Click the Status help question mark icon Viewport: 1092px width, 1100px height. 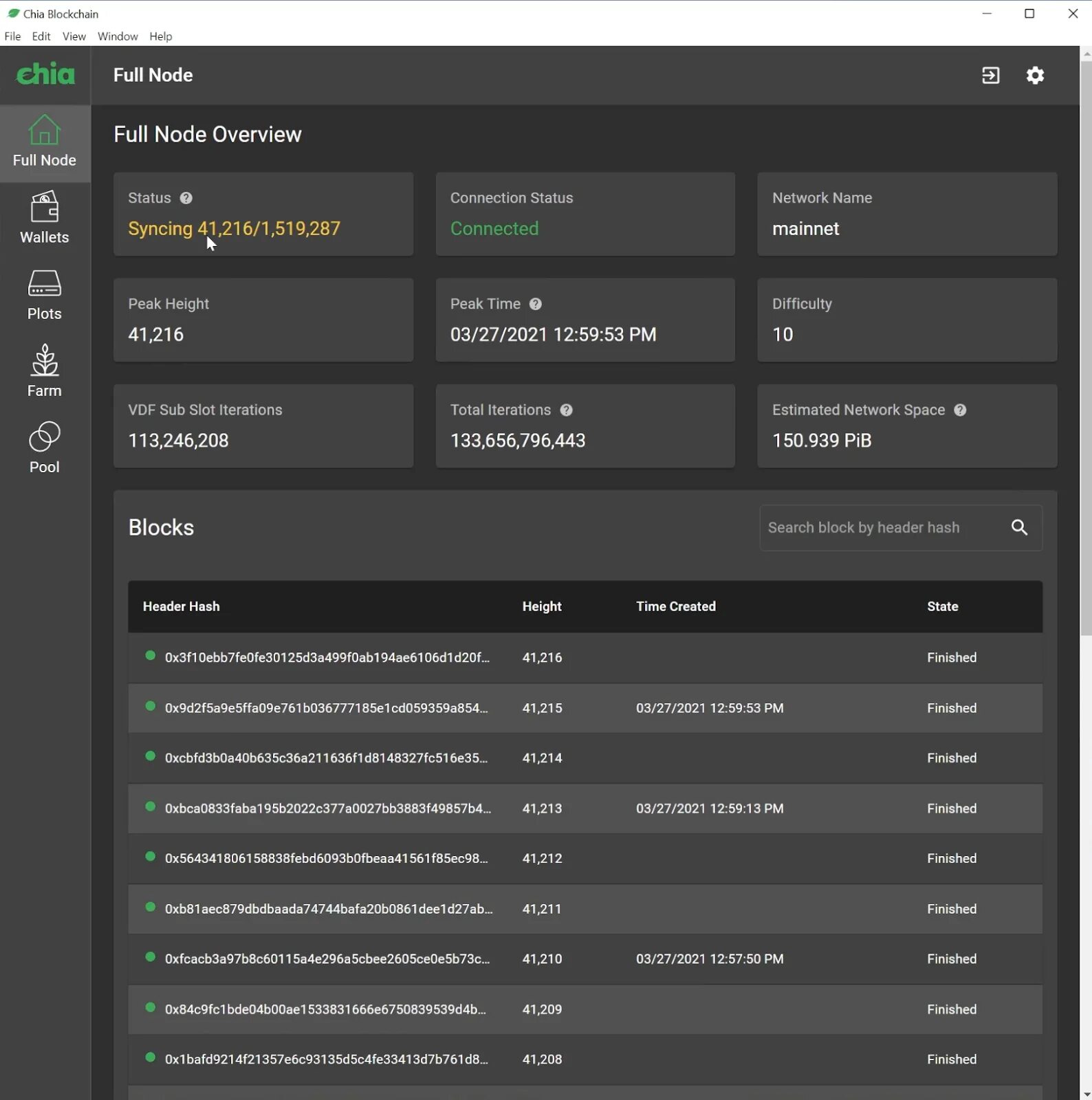click(x=186, y=198)
